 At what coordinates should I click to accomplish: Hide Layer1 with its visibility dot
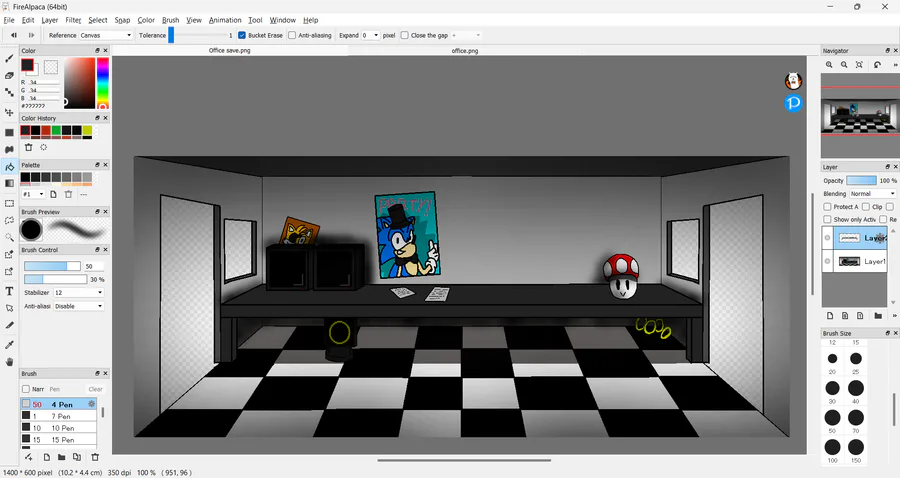tap(827, 261)
